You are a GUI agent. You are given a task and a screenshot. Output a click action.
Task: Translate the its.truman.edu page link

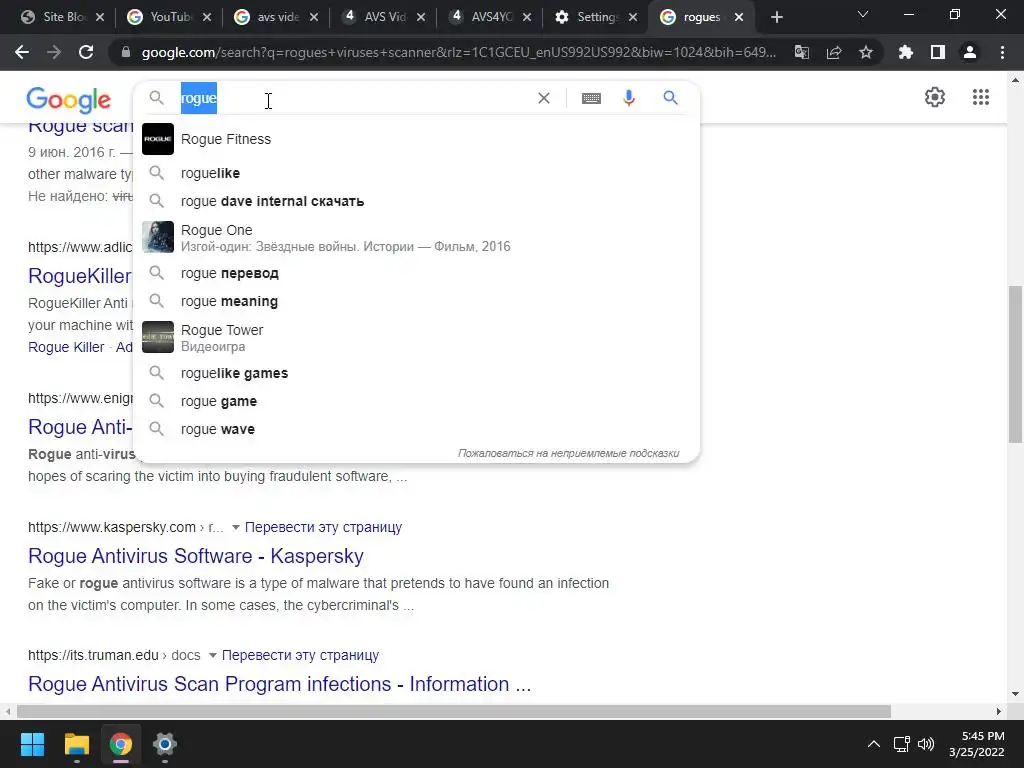click(x=300, y=655)
